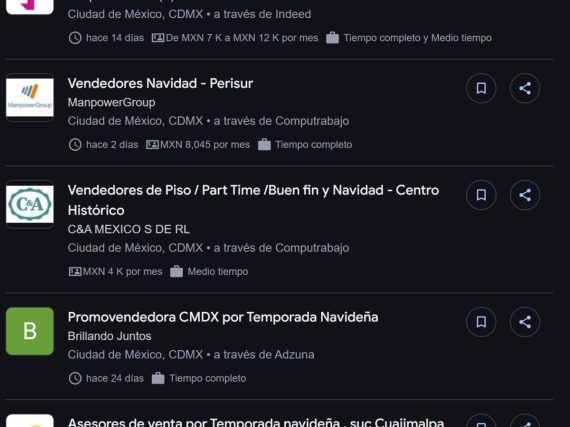Open Vendedores de Piso Part Time title
This screenshot has width=570, height=427.
click(x=253, y=200)
